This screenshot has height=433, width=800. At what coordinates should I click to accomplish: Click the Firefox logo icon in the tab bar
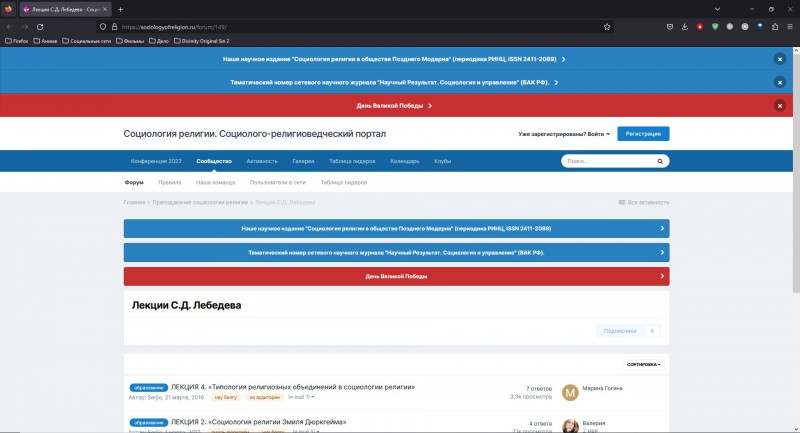[8, 9]
